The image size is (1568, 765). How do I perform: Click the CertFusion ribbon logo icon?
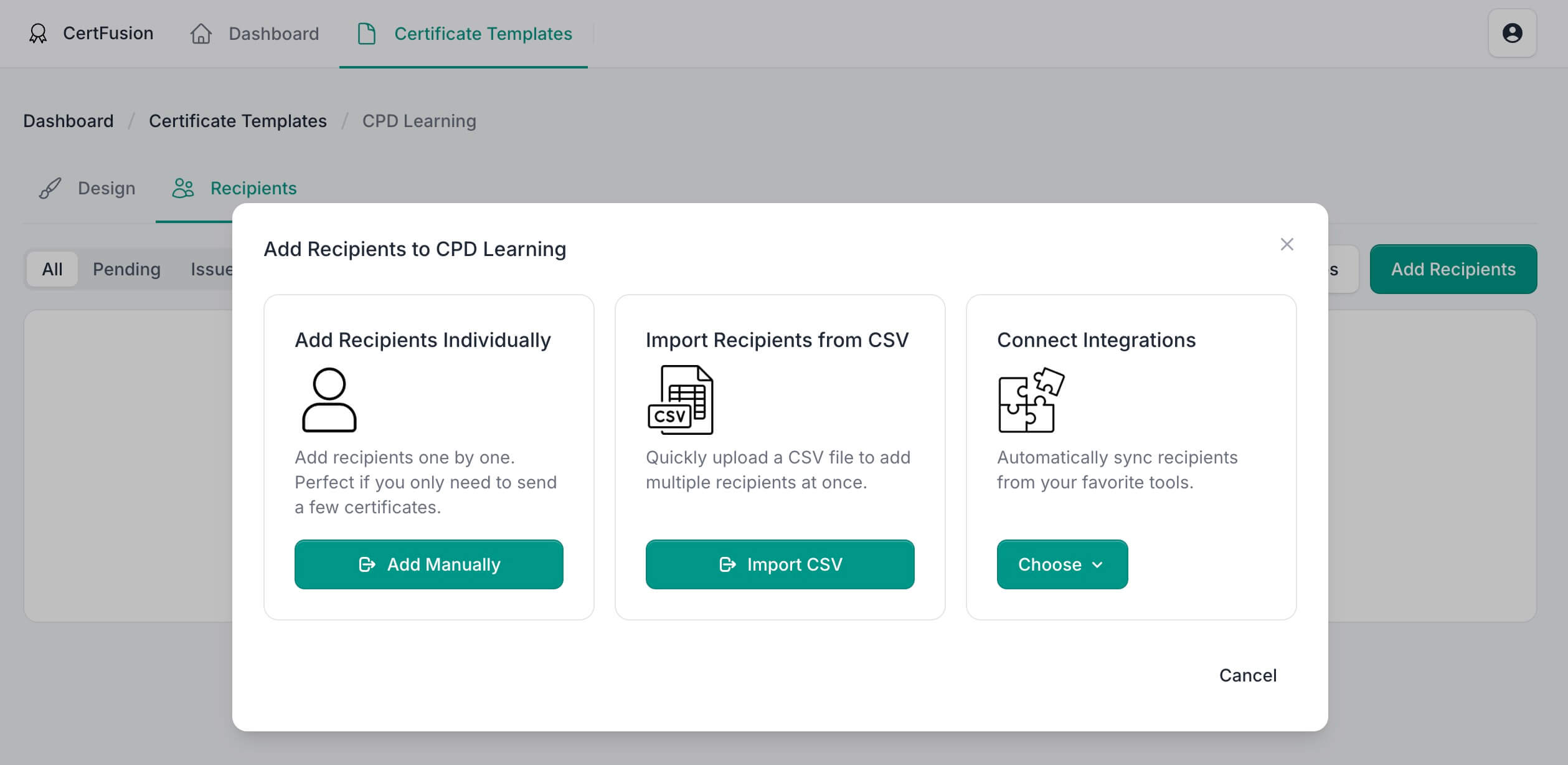38,34
